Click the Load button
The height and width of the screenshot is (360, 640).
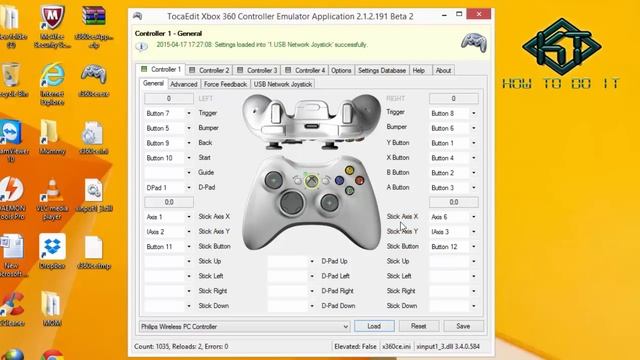point(374,326)
